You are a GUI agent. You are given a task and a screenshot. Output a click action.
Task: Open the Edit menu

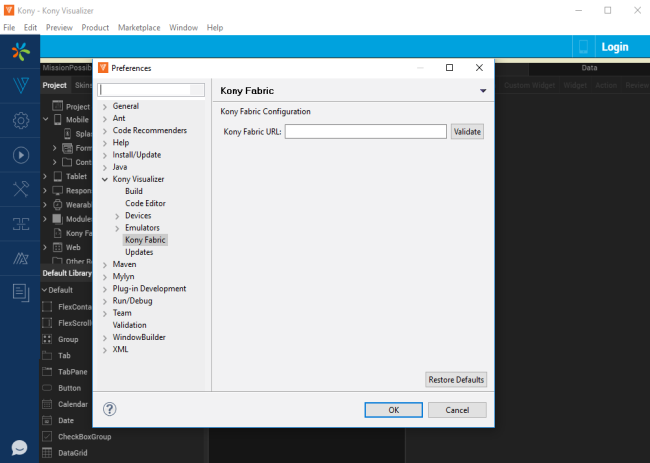pos(30,28)
